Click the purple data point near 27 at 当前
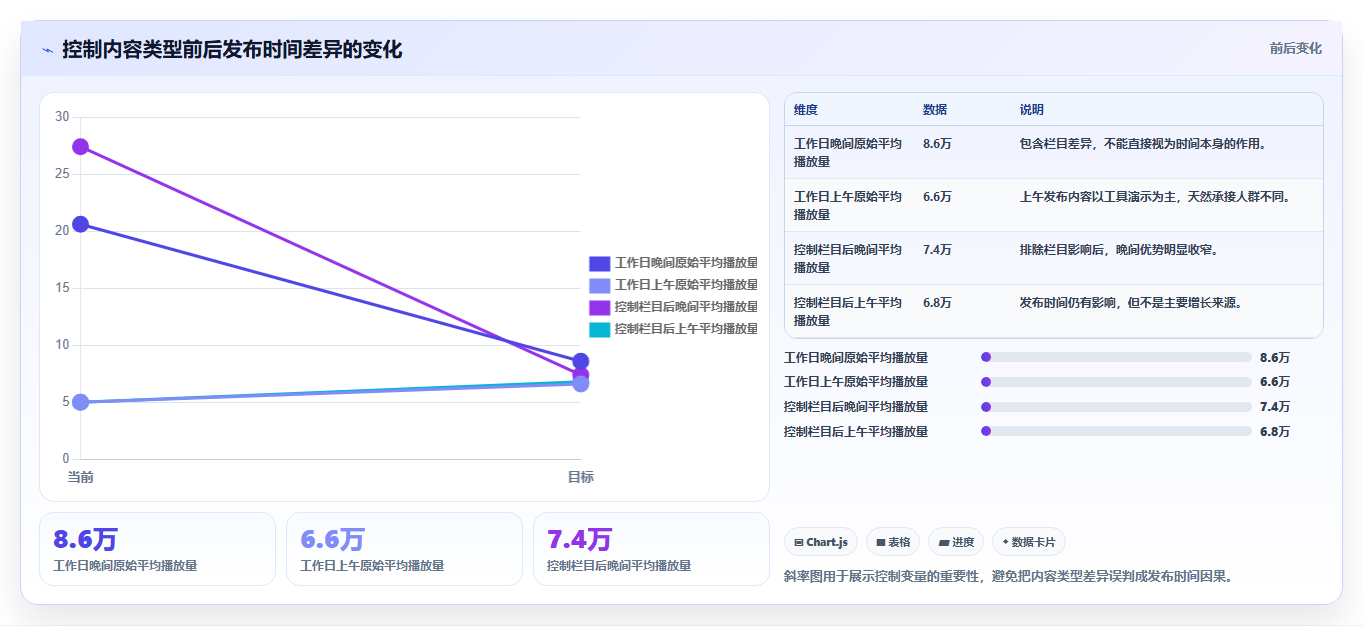Viewport: 1363px width, 626px height. point(81,147)
